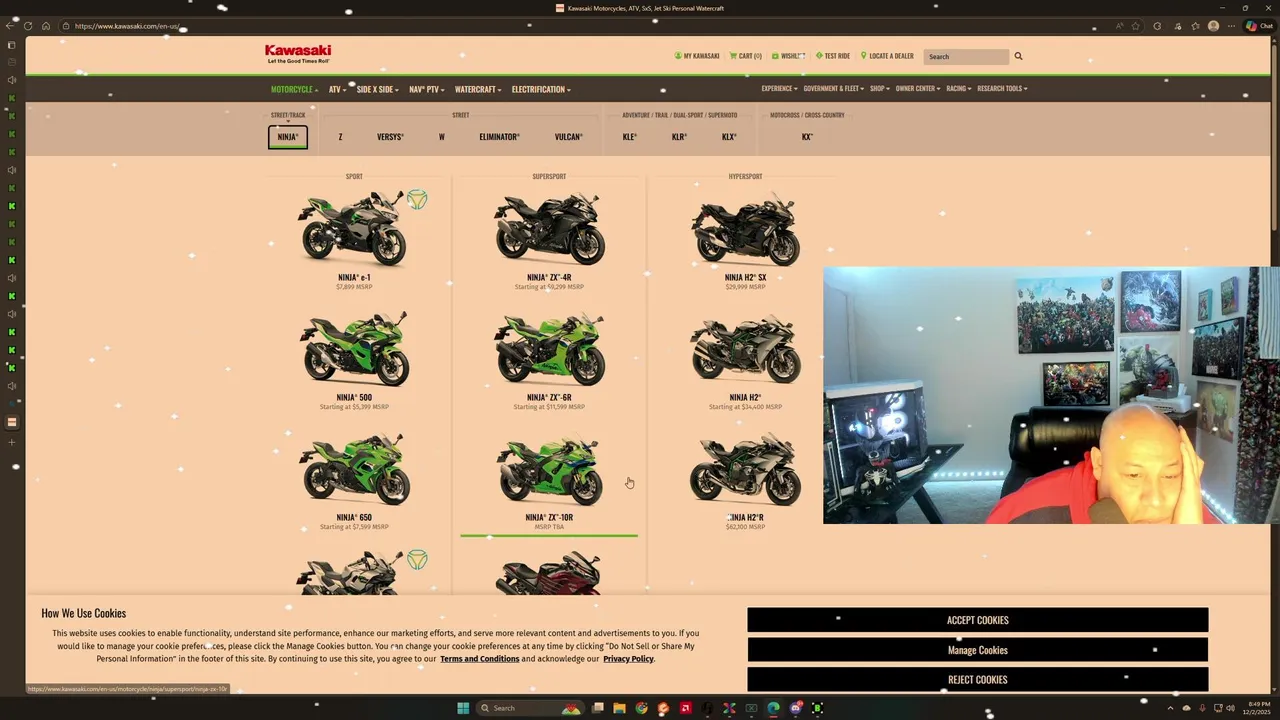Click the electric badge on Ninja e-1
Image resolution: width=1280 pixels, height=720 pixels.
tap(417, 200)
